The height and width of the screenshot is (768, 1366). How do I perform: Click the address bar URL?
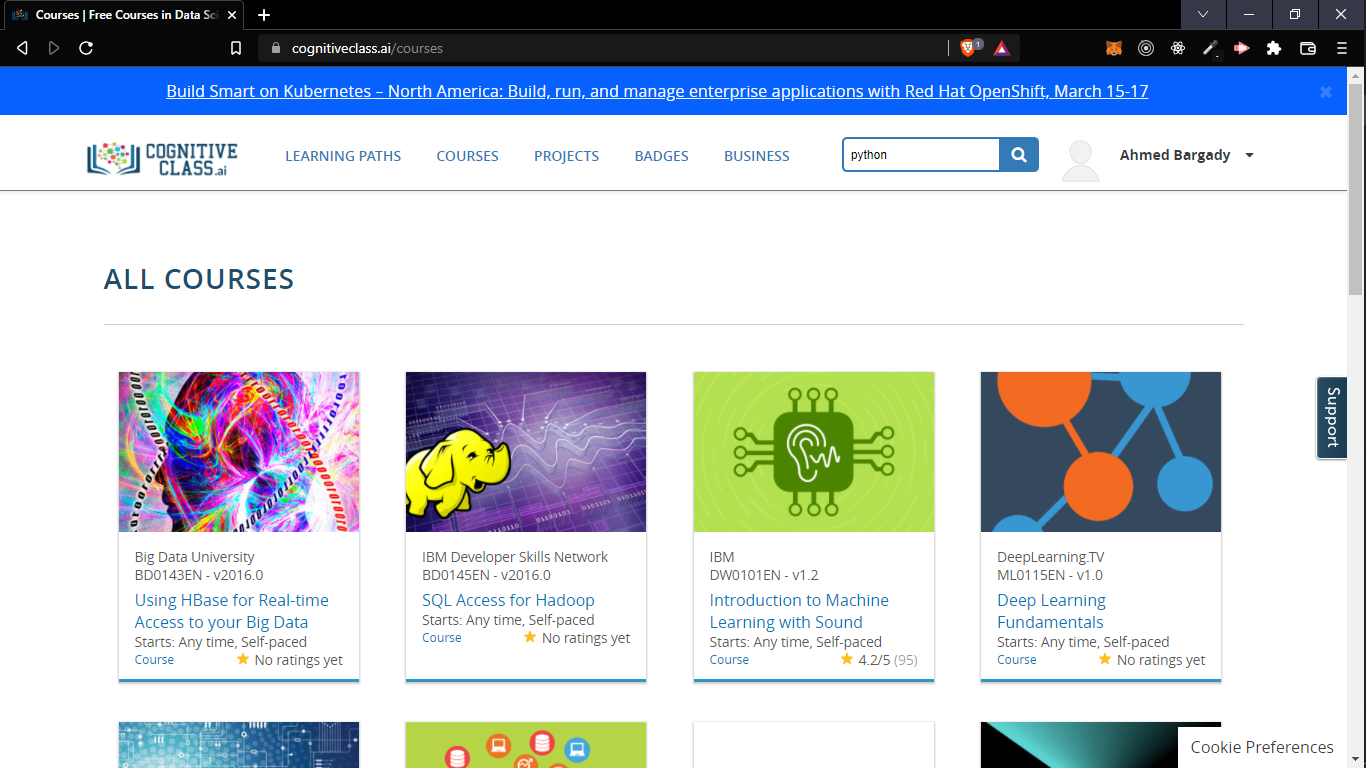pos(367,48)
